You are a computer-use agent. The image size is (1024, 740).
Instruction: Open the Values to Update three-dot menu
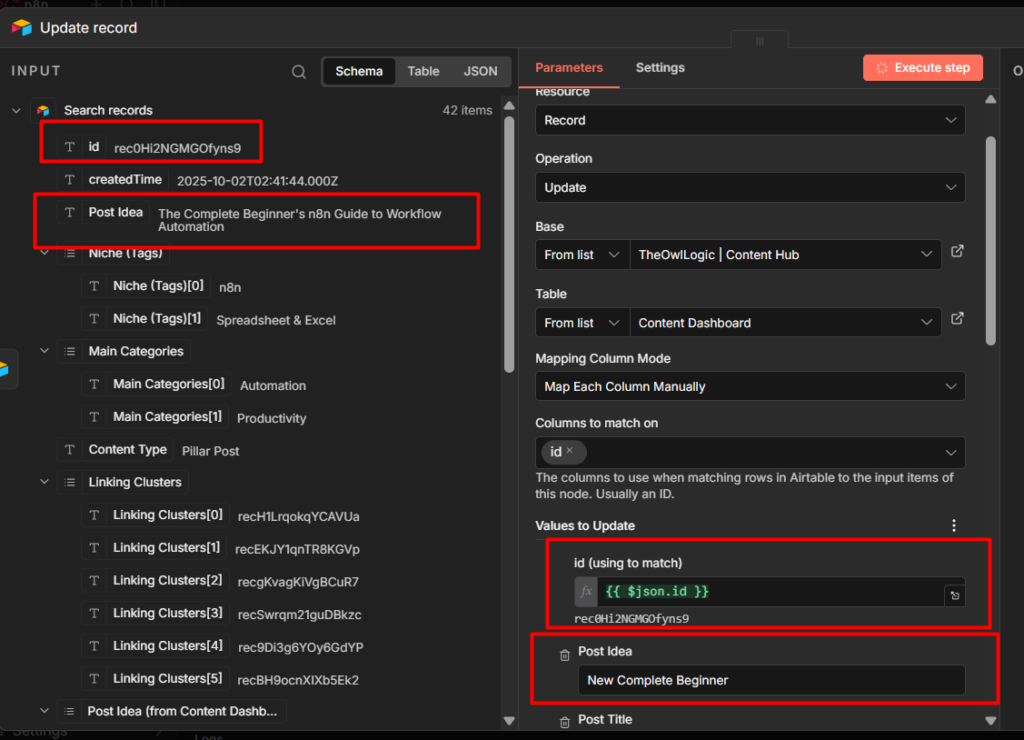(954, 526)
